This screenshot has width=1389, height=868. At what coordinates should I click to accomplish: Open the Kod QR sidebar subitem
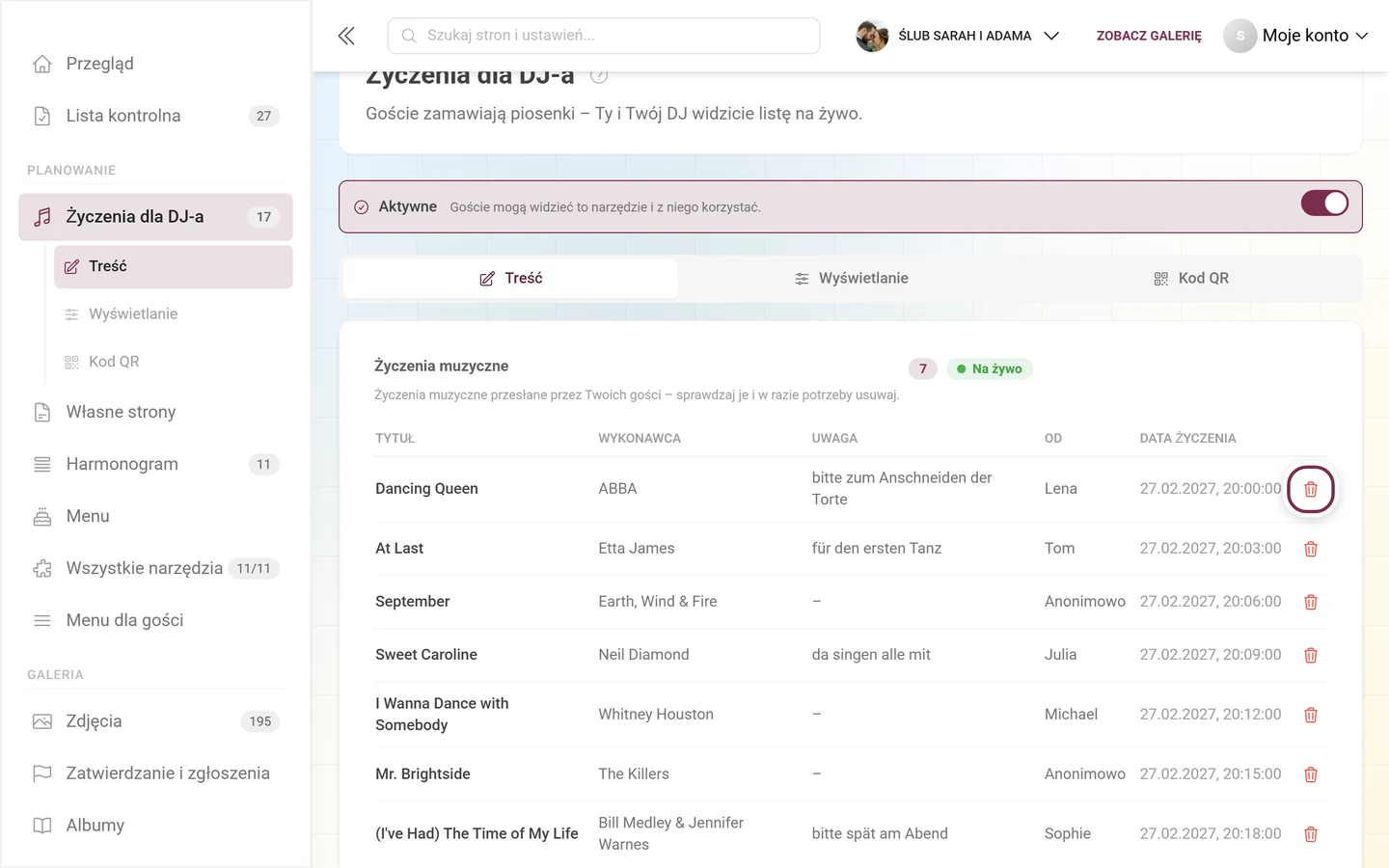pos(174,362)
